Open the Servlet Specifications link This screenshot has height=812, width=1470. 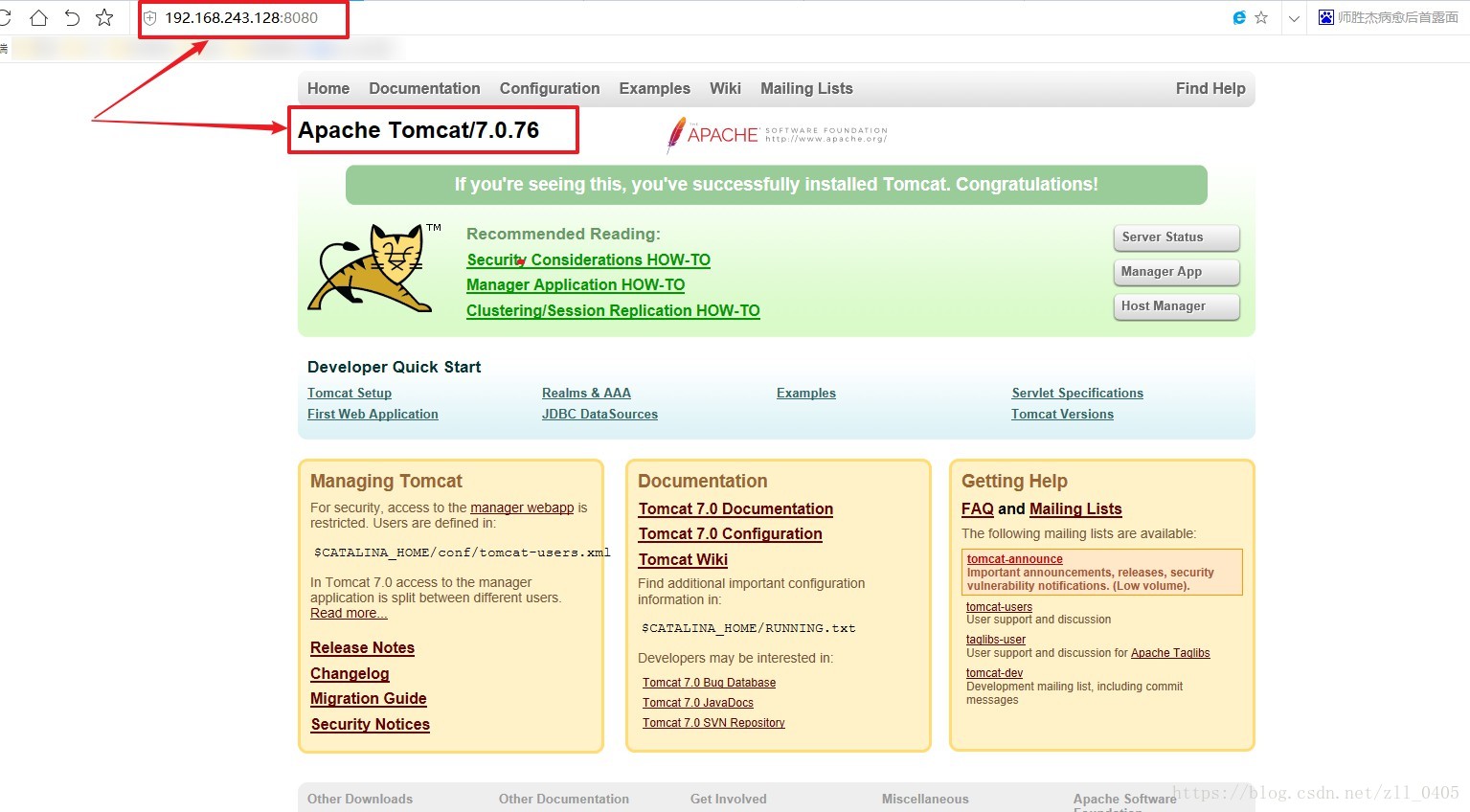tap(1077, 393)
